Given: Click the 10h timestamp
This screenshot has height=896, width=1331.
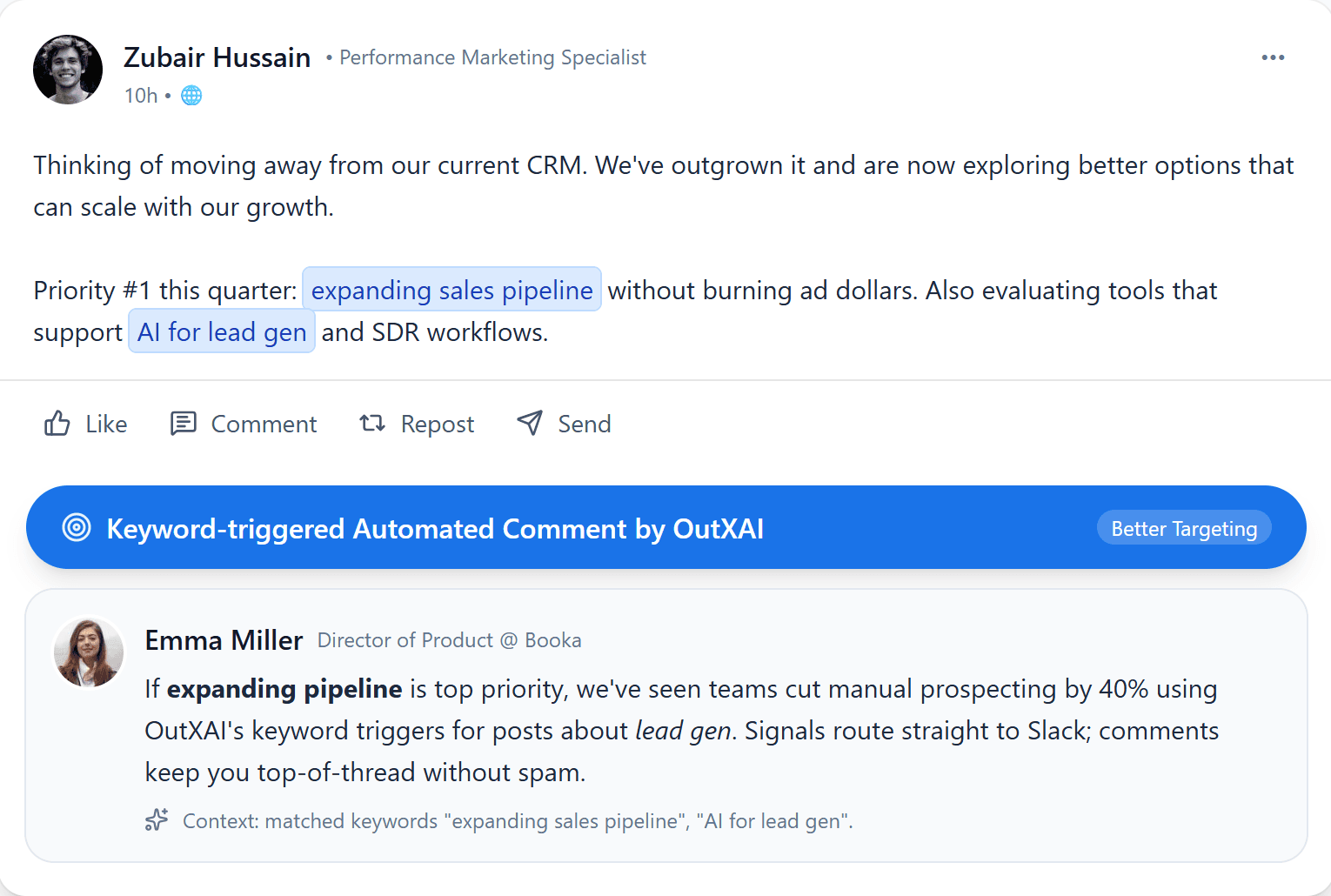Looking at the screenshot, I should pyautogui.click(x=140, y=95).
